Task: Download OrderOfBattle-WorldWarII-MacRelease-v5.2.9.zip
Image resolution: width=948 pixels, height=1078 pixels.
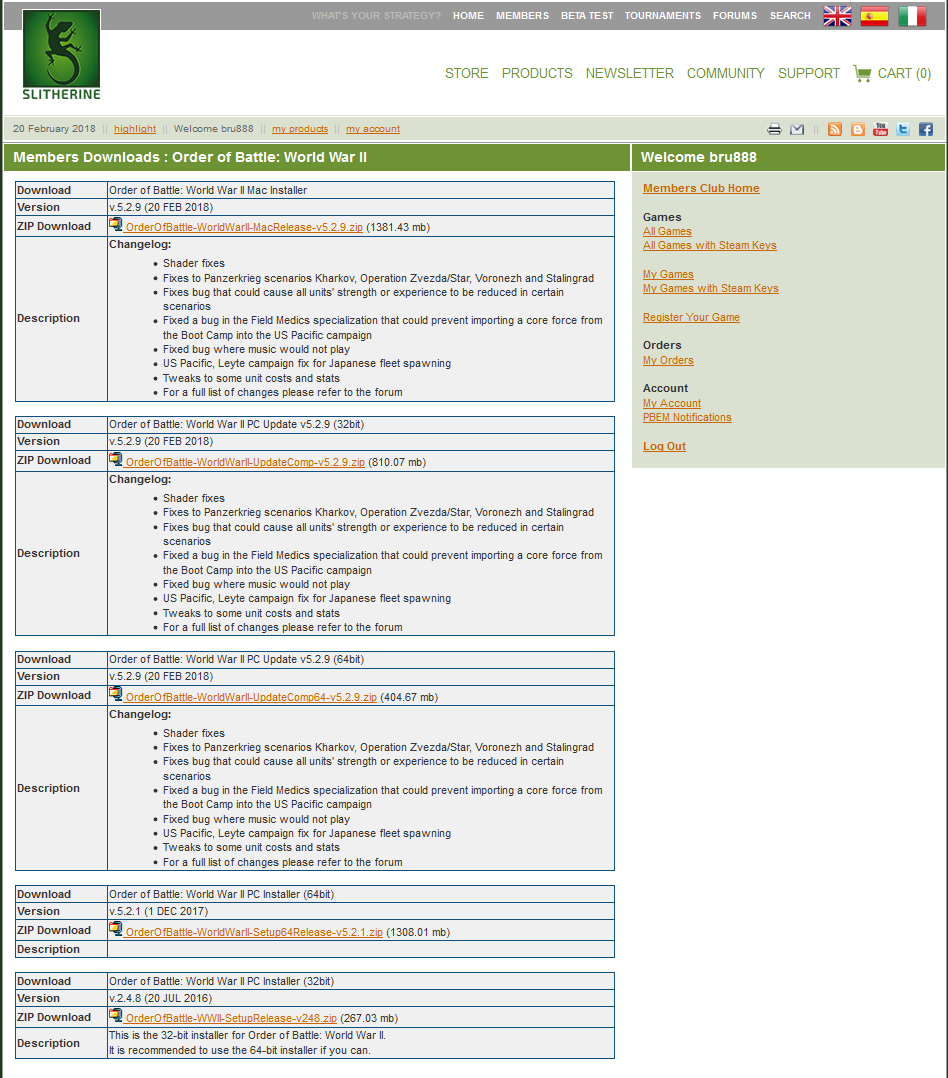Action: click(244, 228)
